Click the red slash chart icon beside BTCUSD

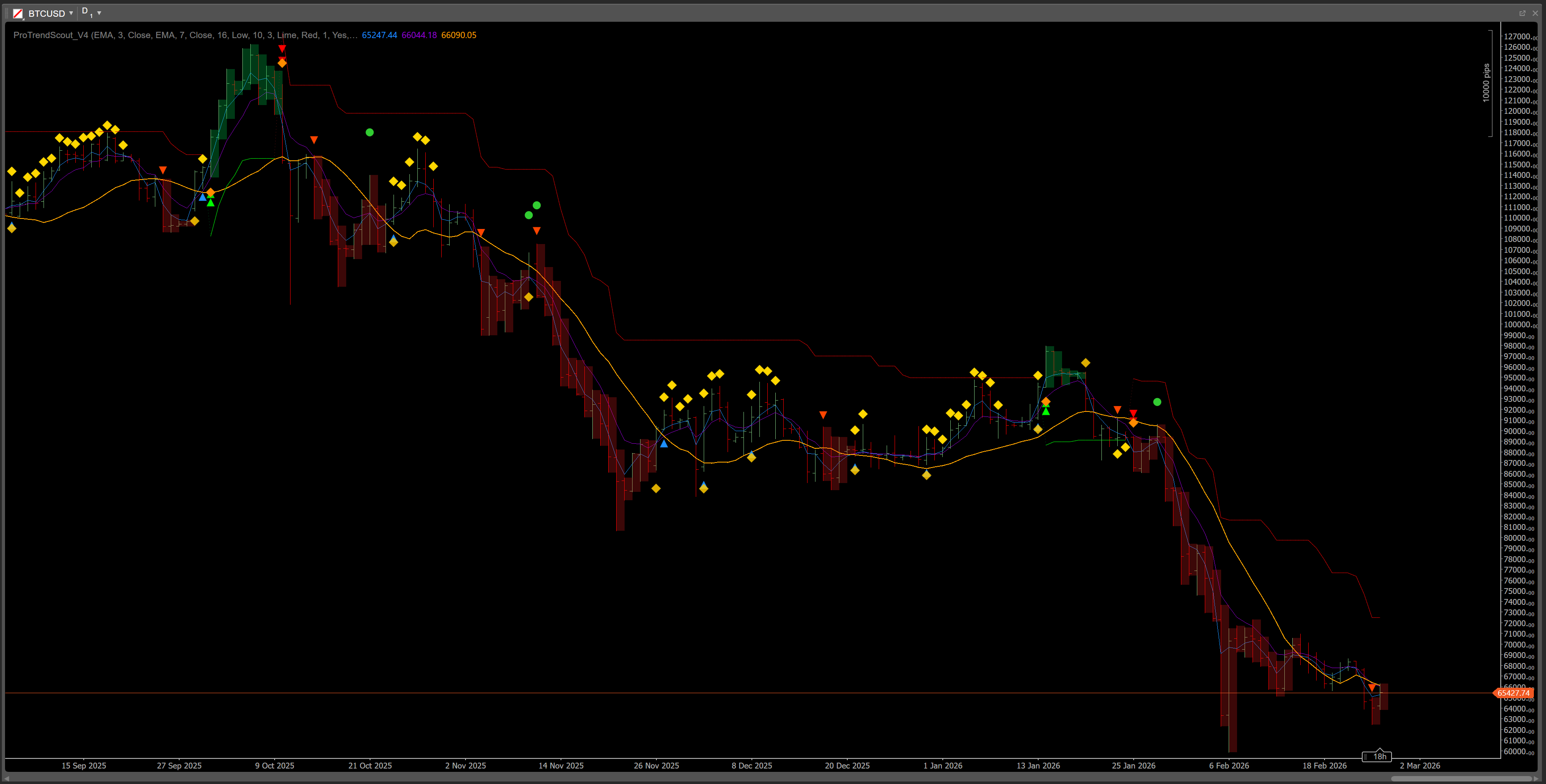pyautogui.click(x=18, y=13)
